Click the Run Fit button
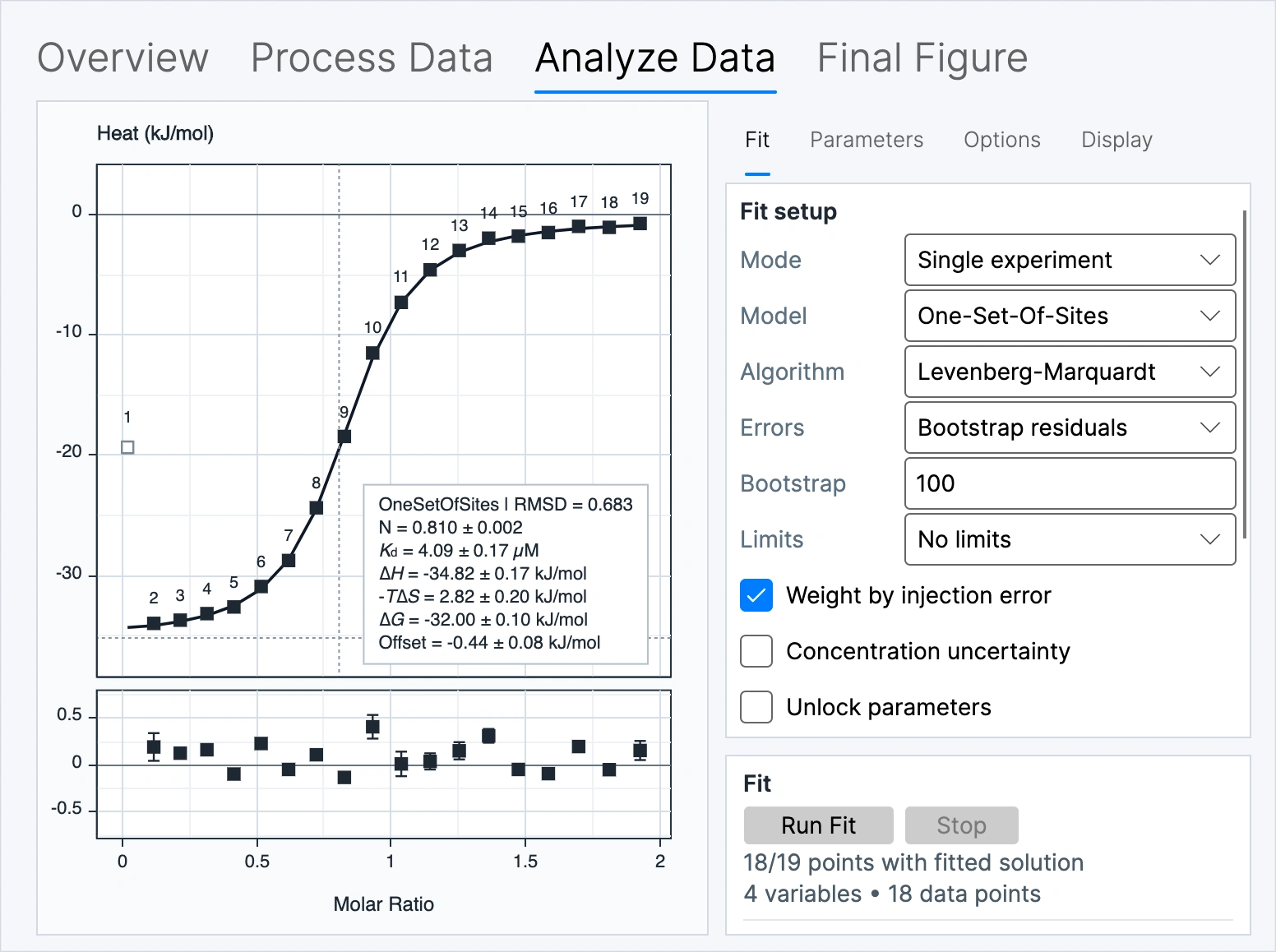Viewport: 1276px width, 952px height. [819, 825]
